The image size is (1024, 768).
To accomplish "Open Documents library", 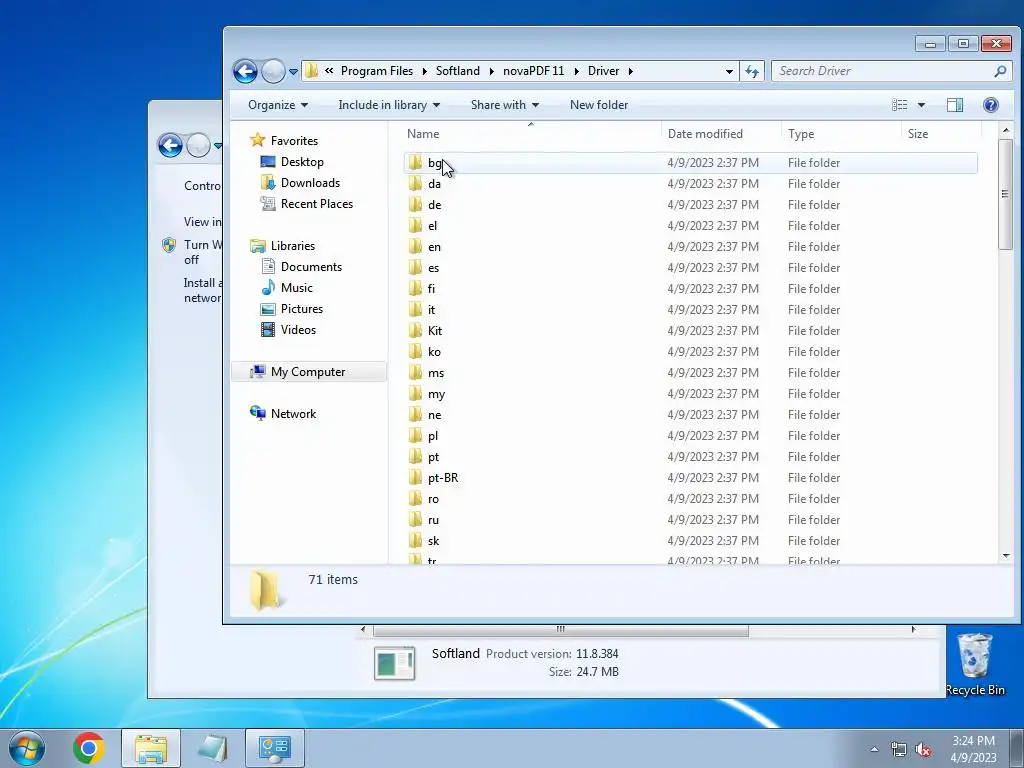I will 311,267.
